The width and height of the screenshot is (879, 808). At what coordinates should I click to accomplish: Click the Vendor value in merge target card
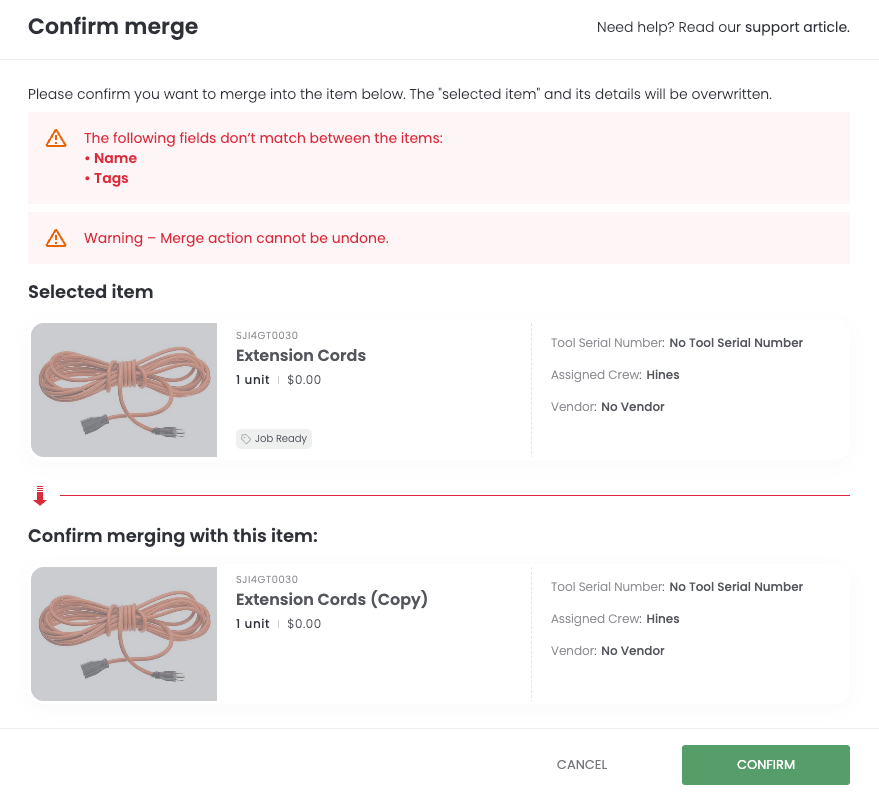click(x=633, y=651)
